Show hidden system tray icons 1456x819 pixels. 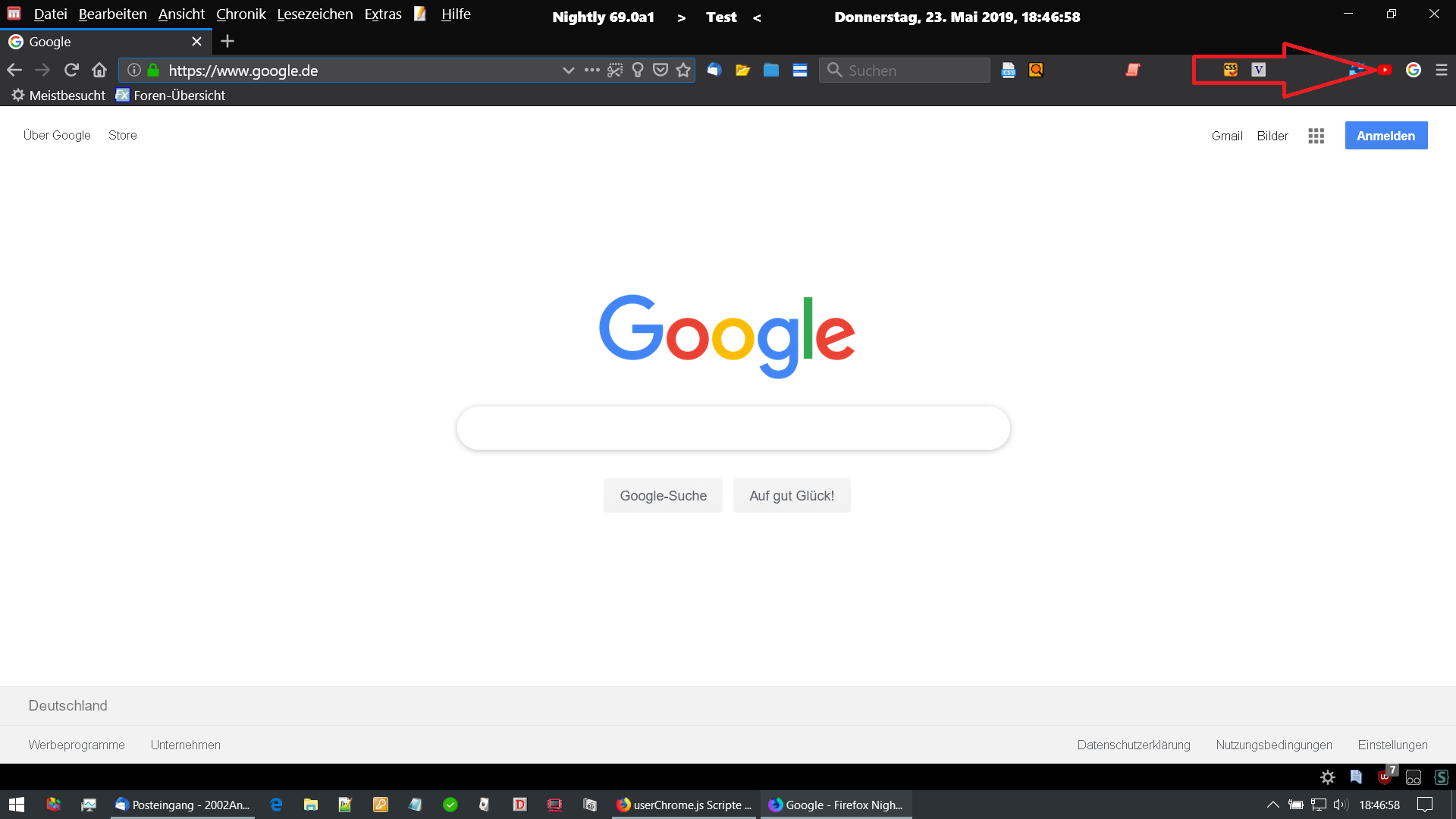(x=1272, y=805)
